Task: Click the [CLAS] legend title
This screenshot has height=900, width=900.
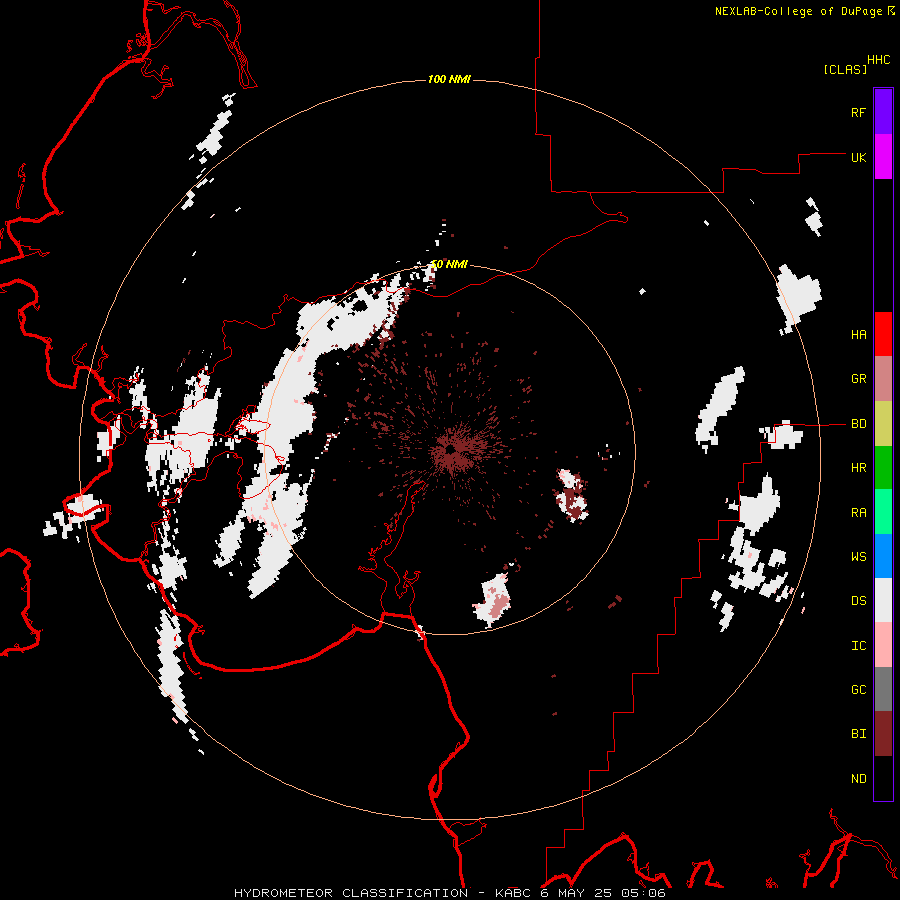Action: point(845,69)
